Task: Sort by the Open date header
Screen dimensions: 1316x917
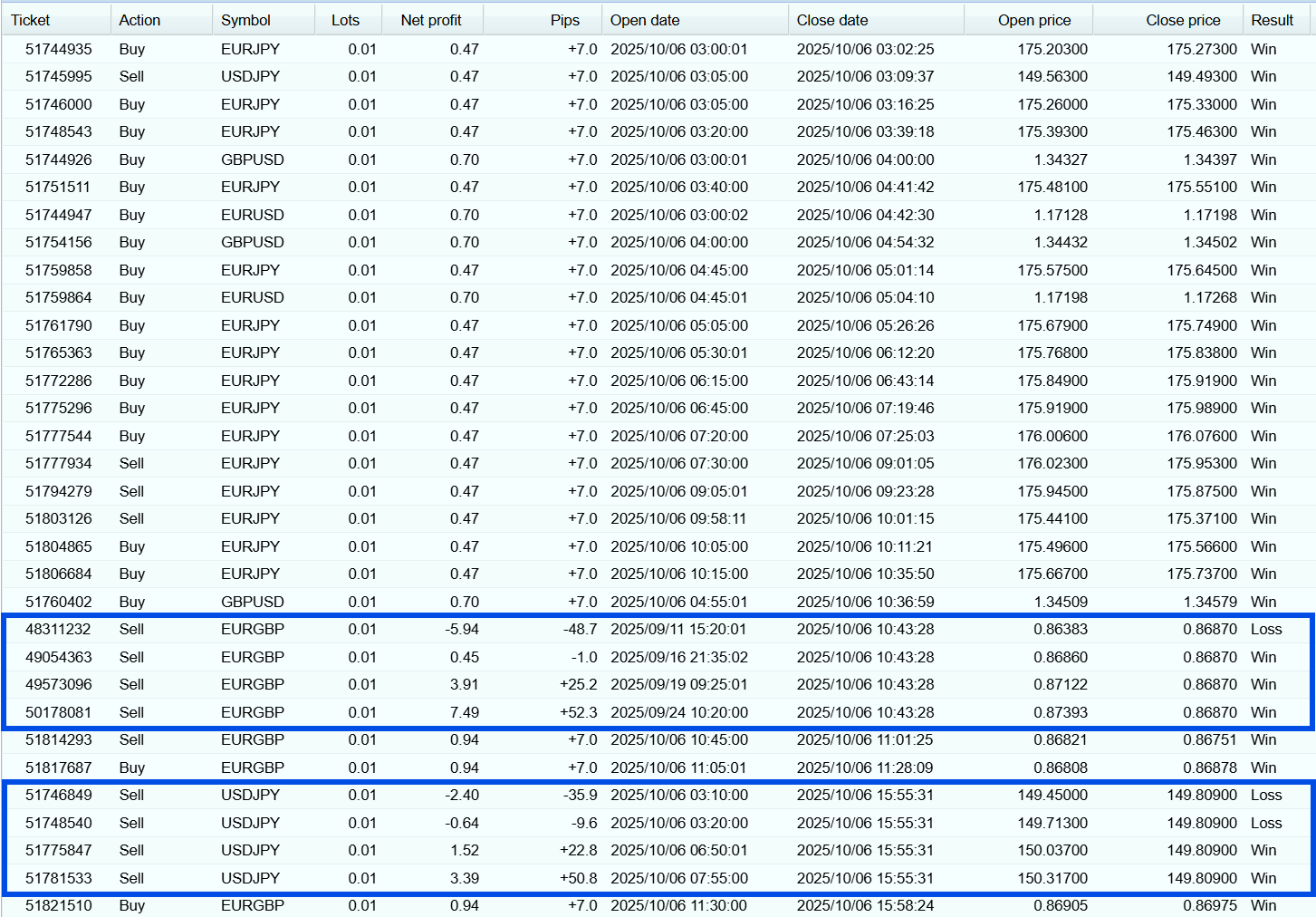Action: (x=645, y=20)
